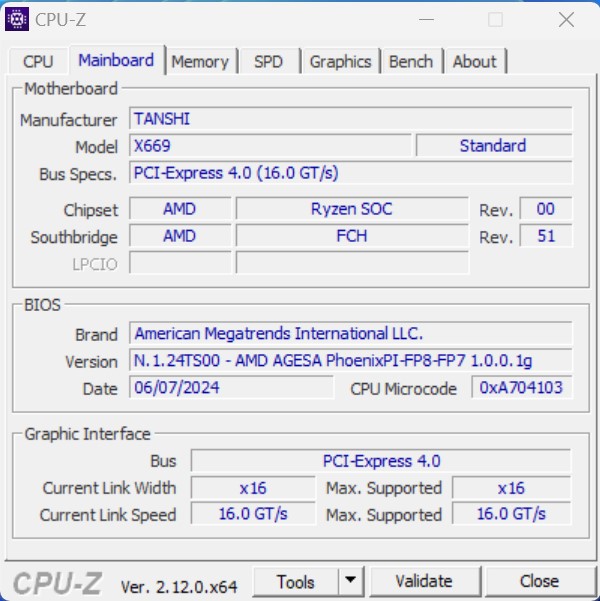
Task: Open the About tab
Action: pos(475,61)
